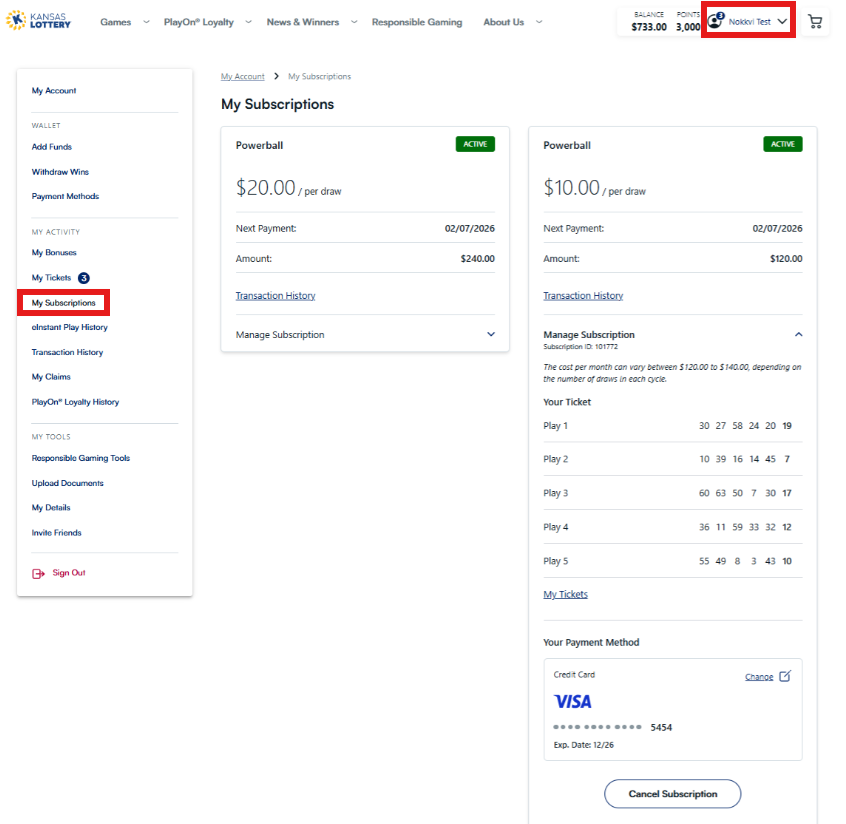Click card number ending 5454

(612, 727)
